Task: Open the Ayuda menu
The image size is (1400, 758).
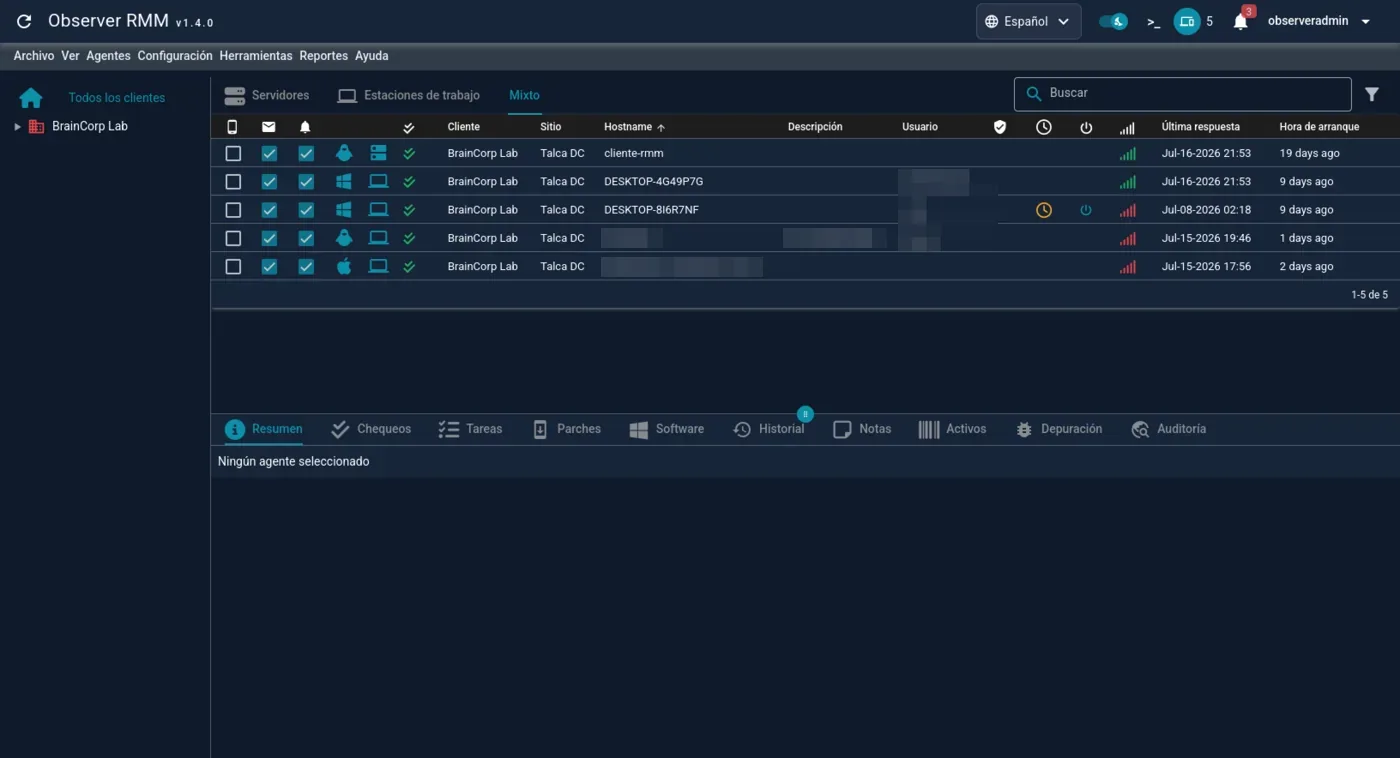Action: tap(372, 56)
